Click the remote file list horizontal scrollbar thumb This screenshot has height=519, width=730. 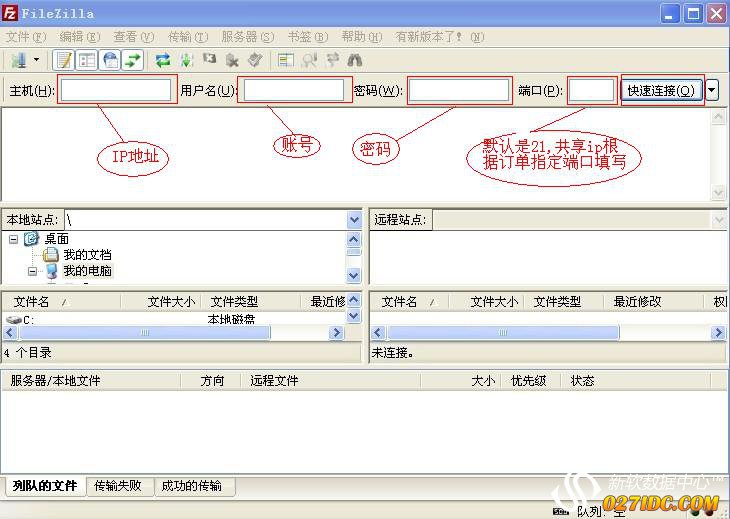coord(503,332)
